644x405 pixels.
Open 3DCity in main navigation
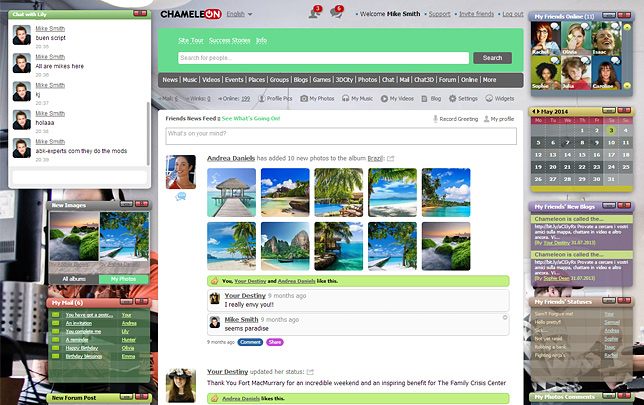click(344, 80)
